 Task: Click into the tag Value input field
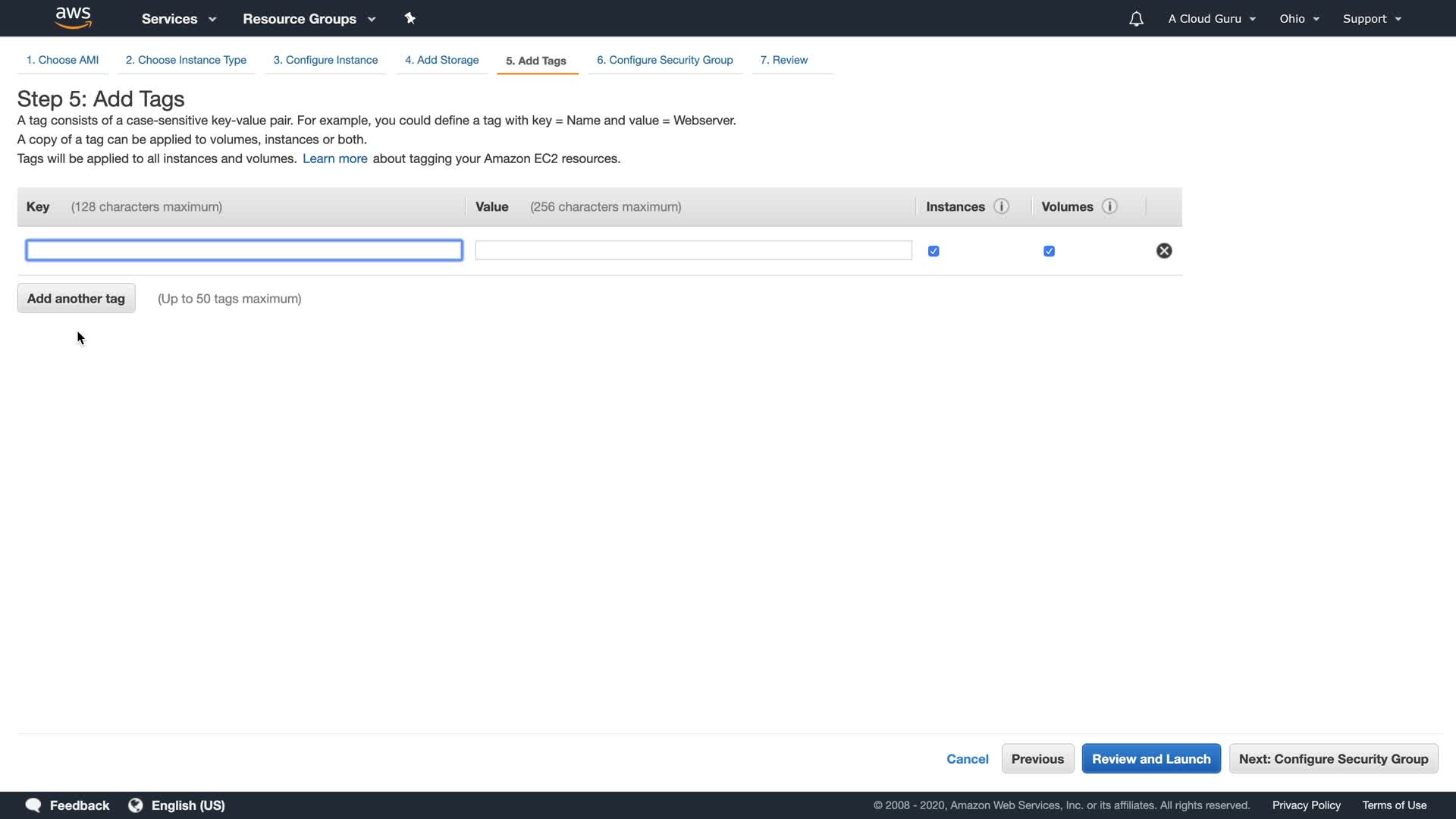693,250
